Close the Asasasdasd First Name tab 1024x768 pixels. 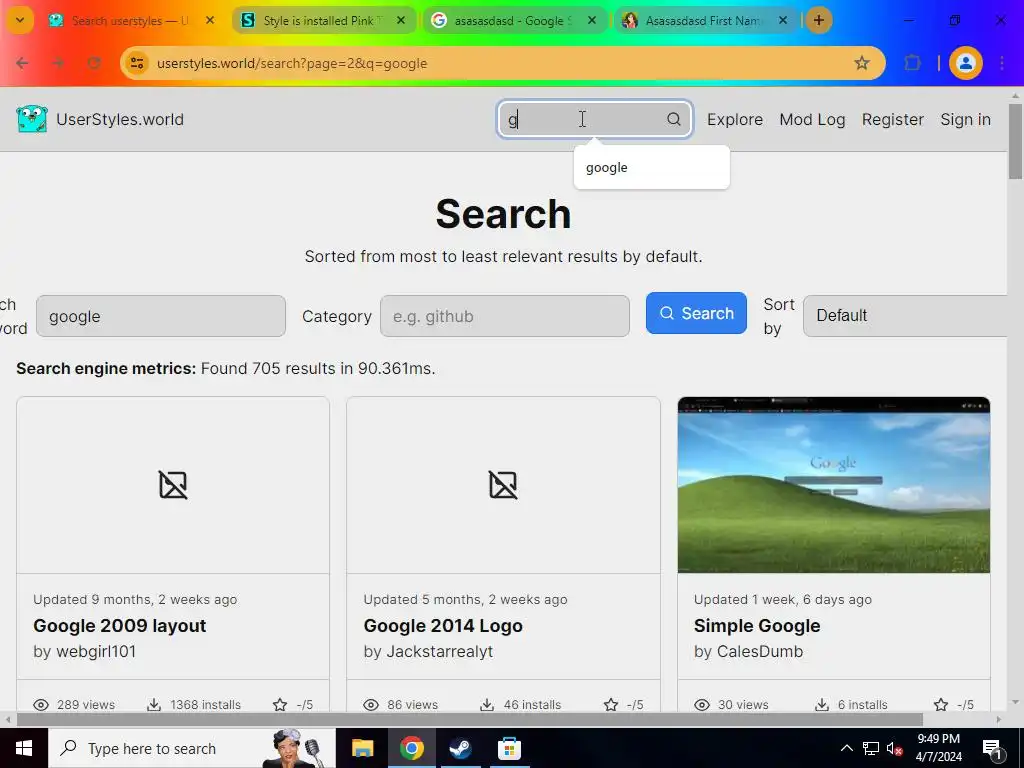tap(783, 20)
